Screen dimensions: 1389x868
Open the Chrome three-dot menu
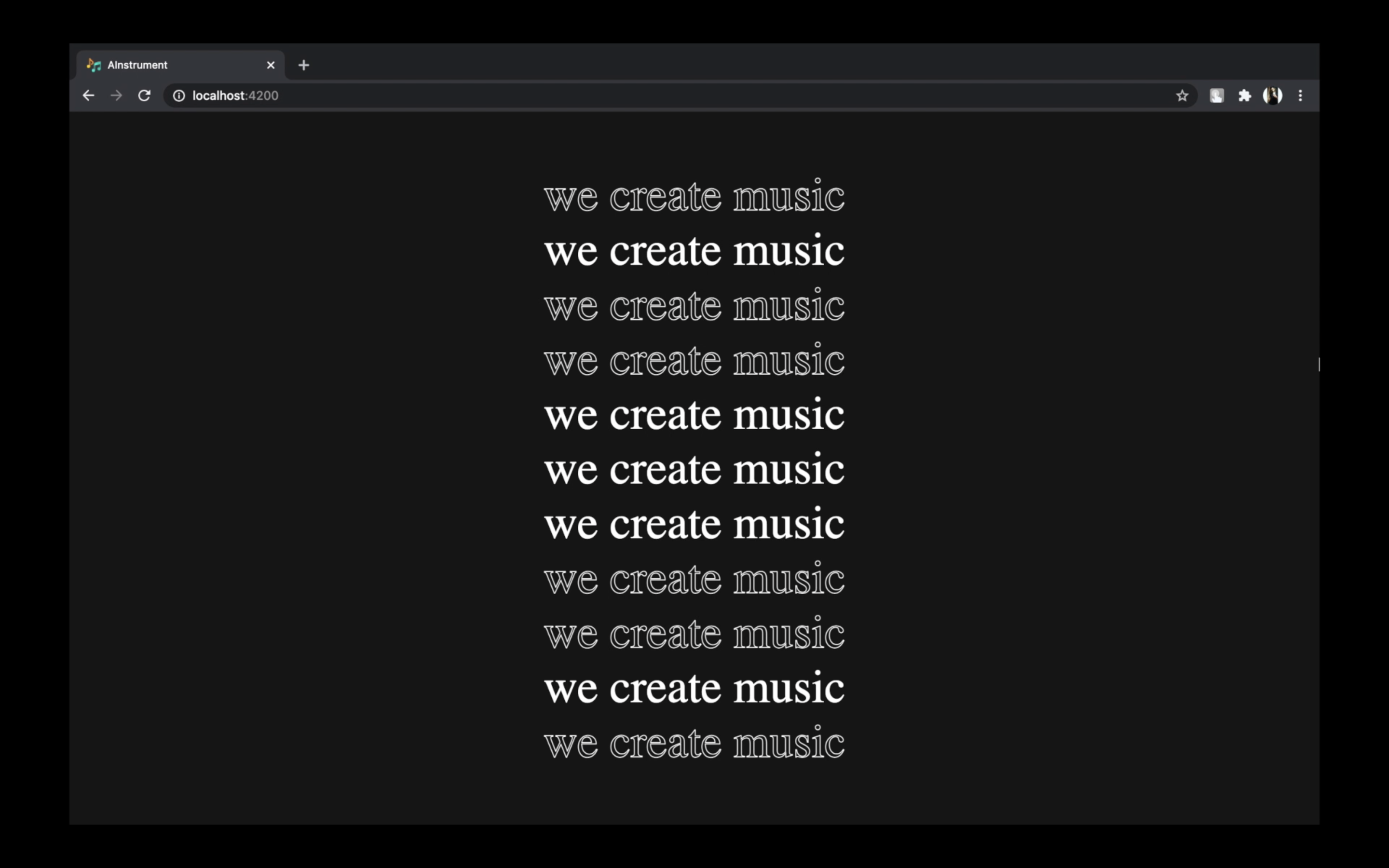tap(1300, 95)
